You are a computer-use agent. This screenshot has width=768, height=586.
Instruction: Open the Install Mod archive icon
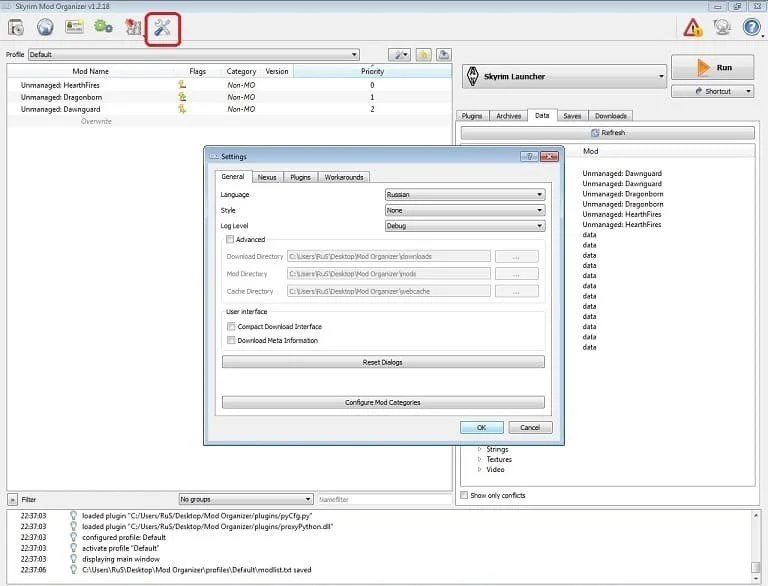point(16,27)
